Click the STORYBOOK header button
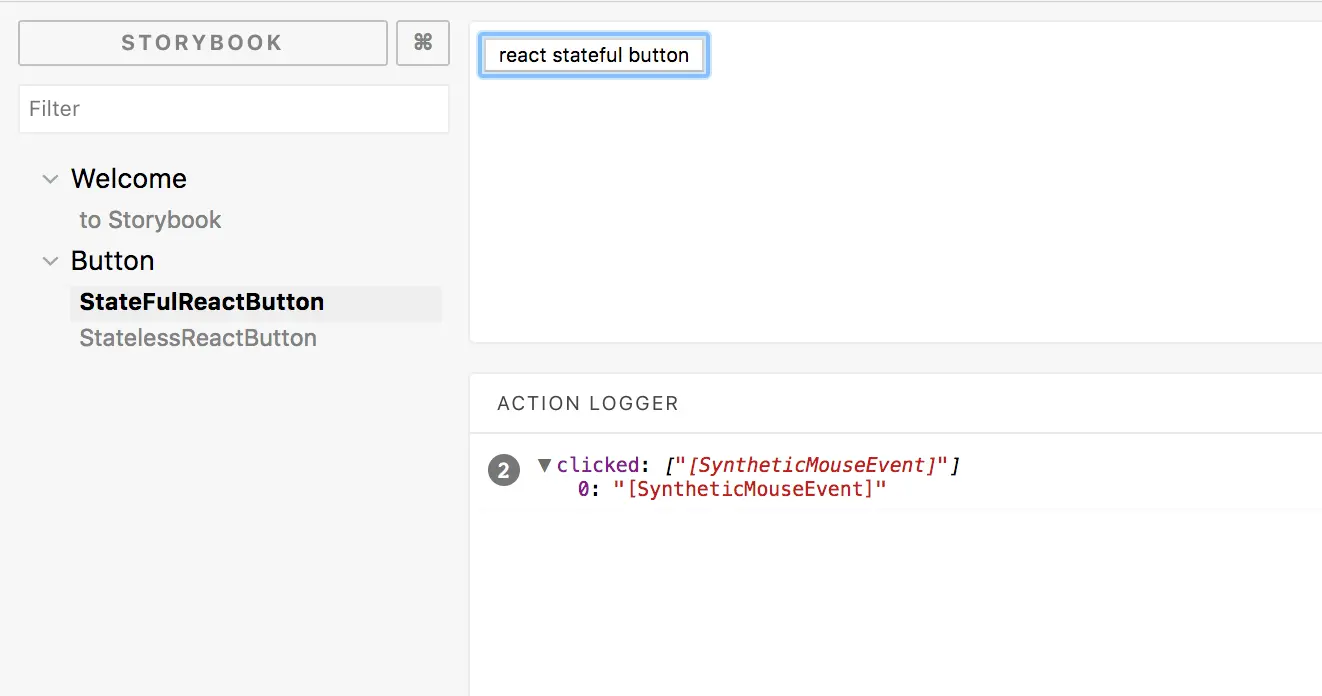This screenshot has height=696, width=1322. tap(203, 43)
